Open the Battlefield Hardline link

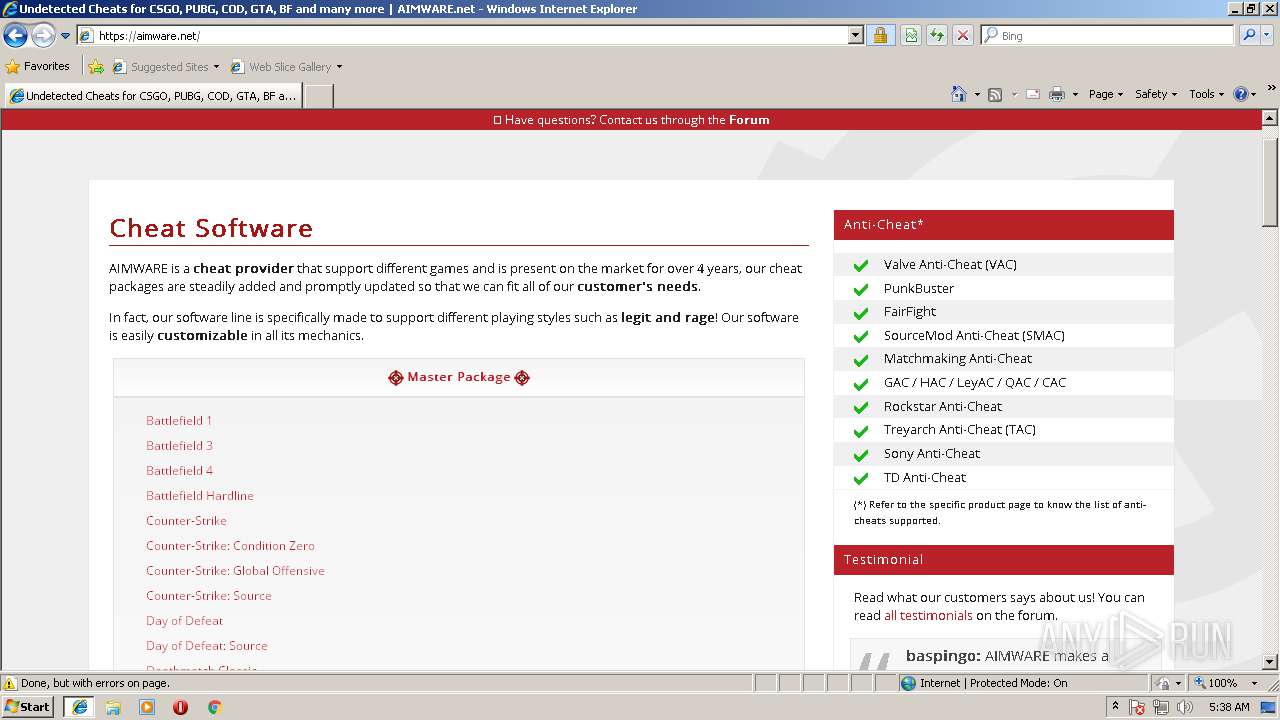point(200,496)
